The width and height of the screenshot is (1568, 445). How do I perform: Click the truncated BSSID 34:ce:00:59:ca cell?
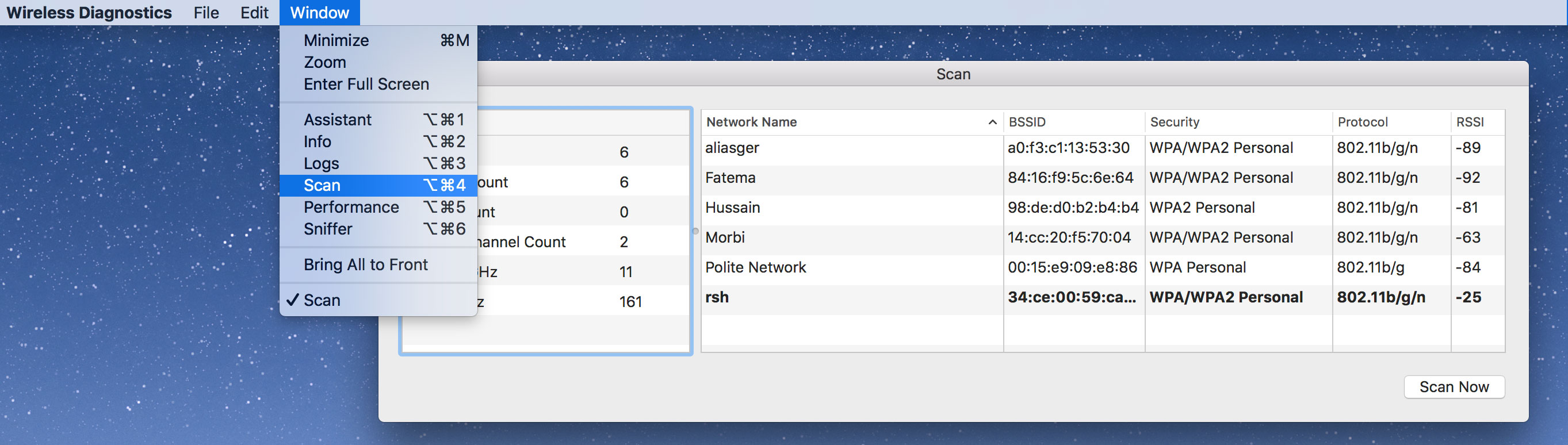(1071, 297)
